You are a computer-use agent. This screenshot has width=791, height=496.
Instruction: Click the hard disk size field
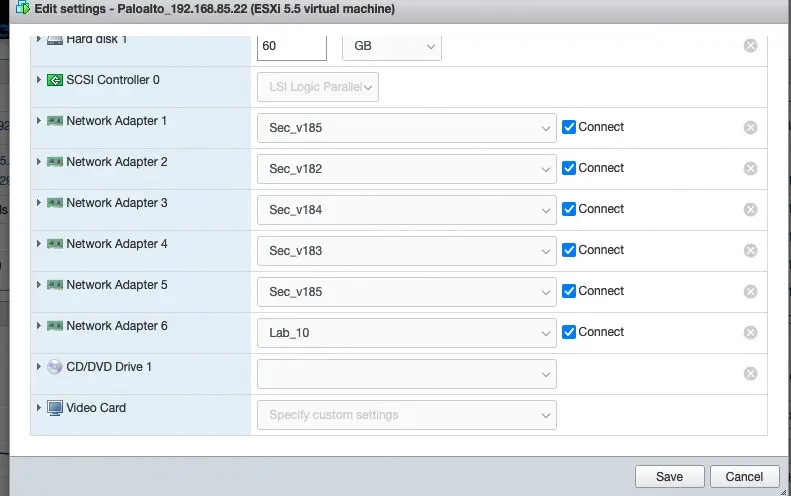292,46
